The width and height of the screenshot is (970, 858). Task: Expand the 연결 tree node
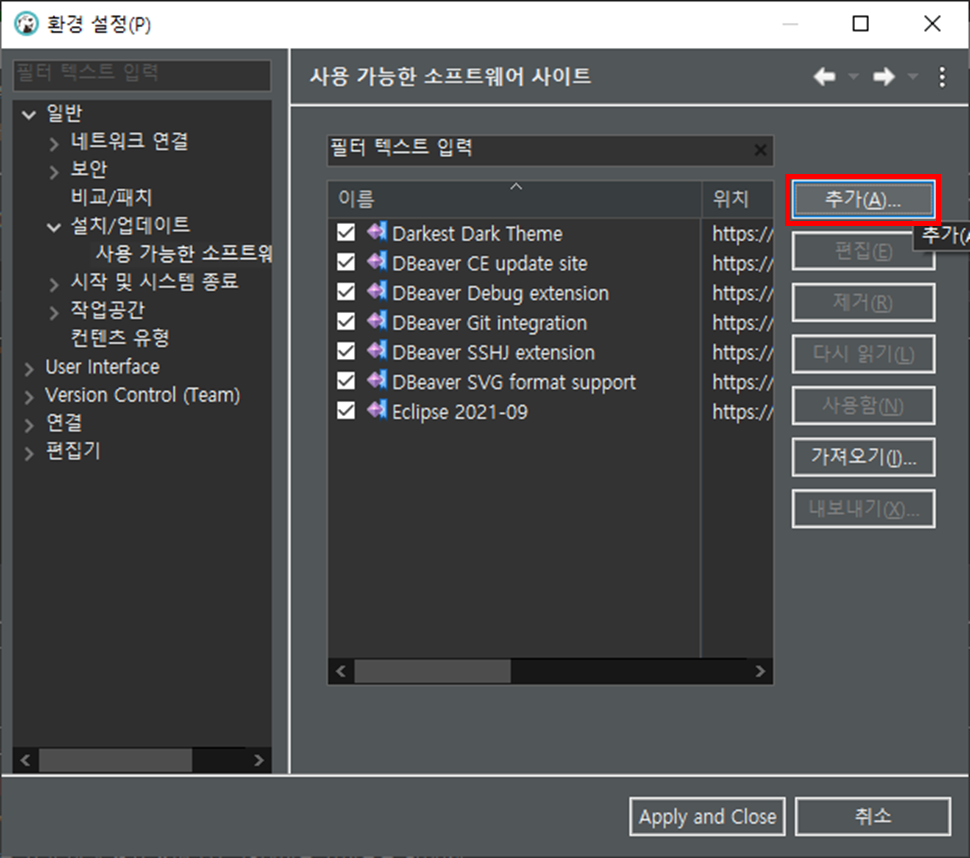(28, 425)
